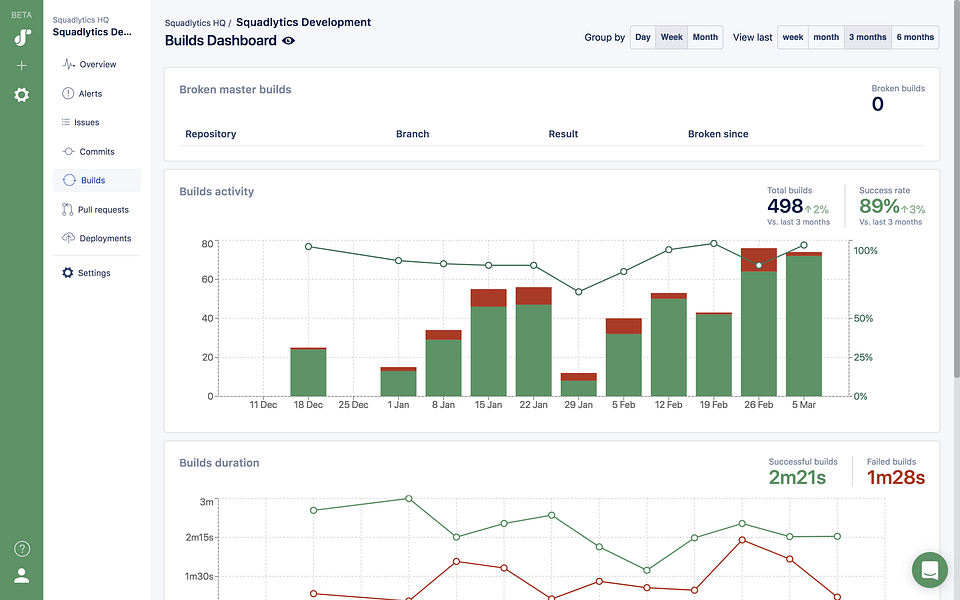Select the Builds navigation icon
Screen dimensions: 960x600
(x=69, y=180)
